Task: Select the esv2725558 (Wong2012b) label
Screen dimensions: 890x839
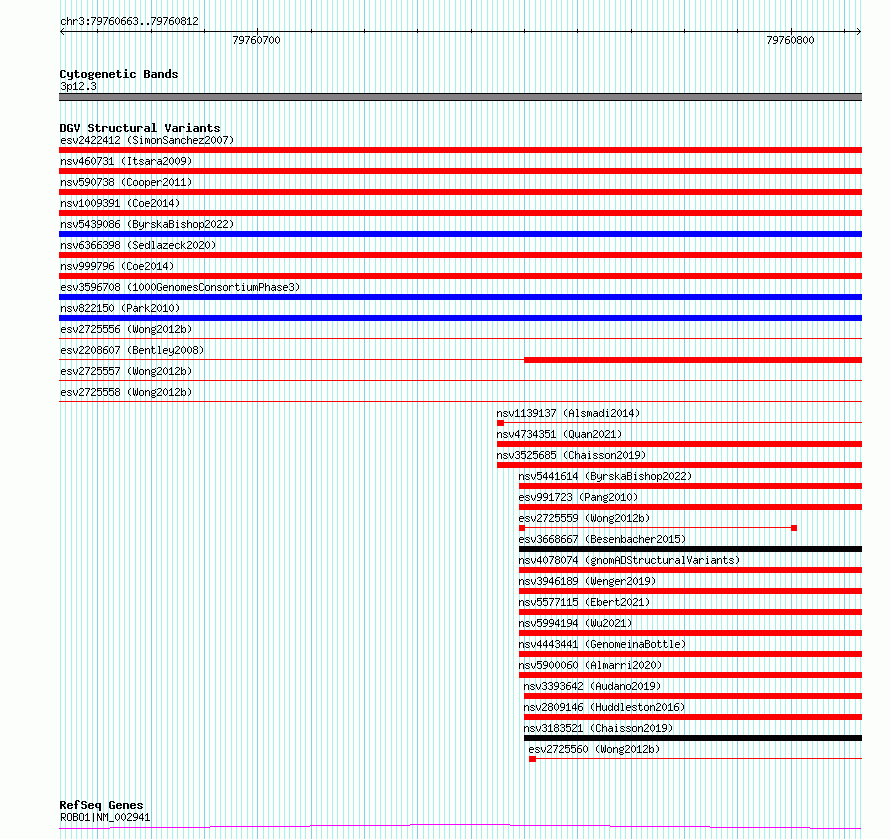Action: click(126, 392)
